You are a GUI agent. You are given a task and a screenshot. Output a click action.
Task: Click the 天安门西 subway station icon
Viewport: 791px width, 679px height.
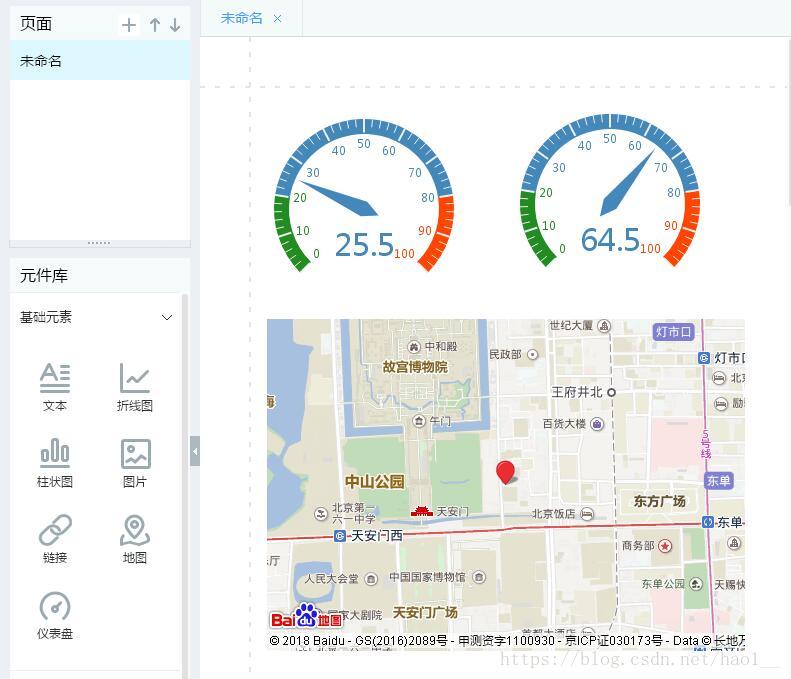(340, 536)
